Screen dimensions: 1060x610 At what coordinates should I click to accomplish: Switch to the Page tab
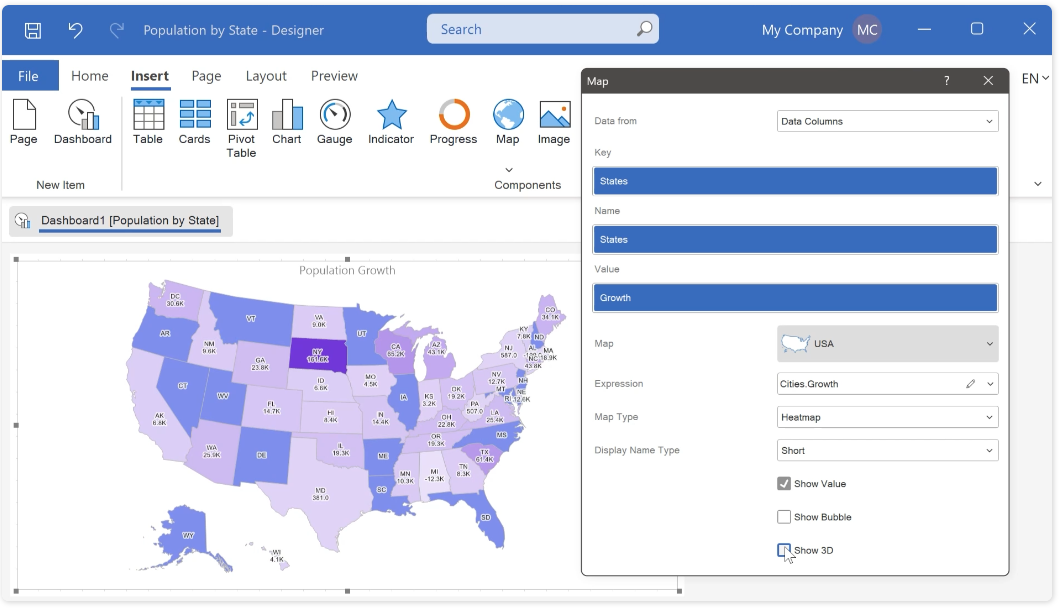tap(206, 76)
